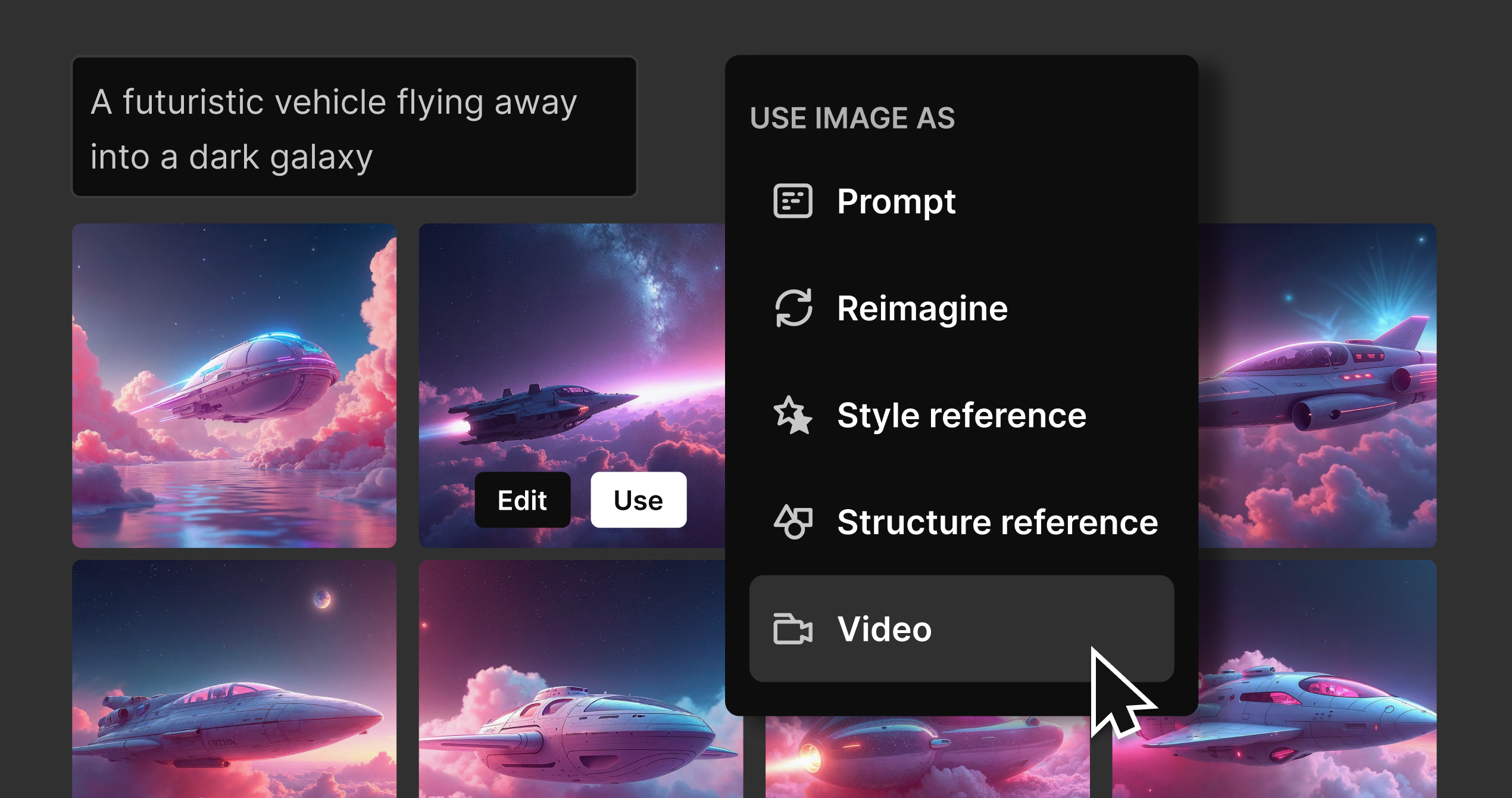Select Prompt from Use Image As menu
The height and width of the screenshot is (798, 1512).
[x=896, y=201]
